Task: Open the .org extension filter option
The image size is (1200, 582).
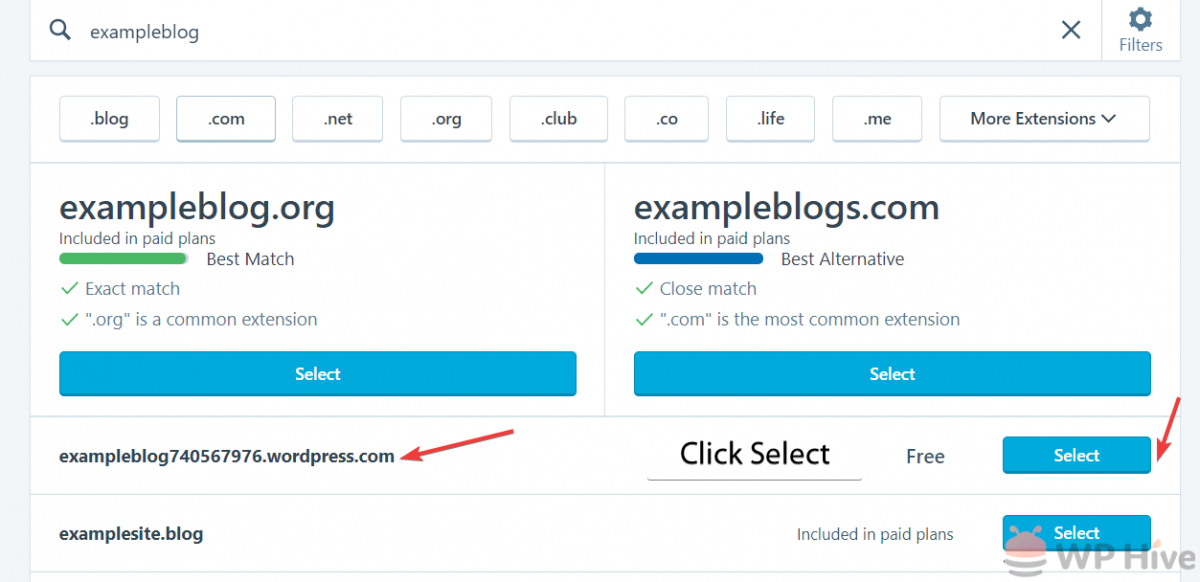Action: tap(446, 118)
